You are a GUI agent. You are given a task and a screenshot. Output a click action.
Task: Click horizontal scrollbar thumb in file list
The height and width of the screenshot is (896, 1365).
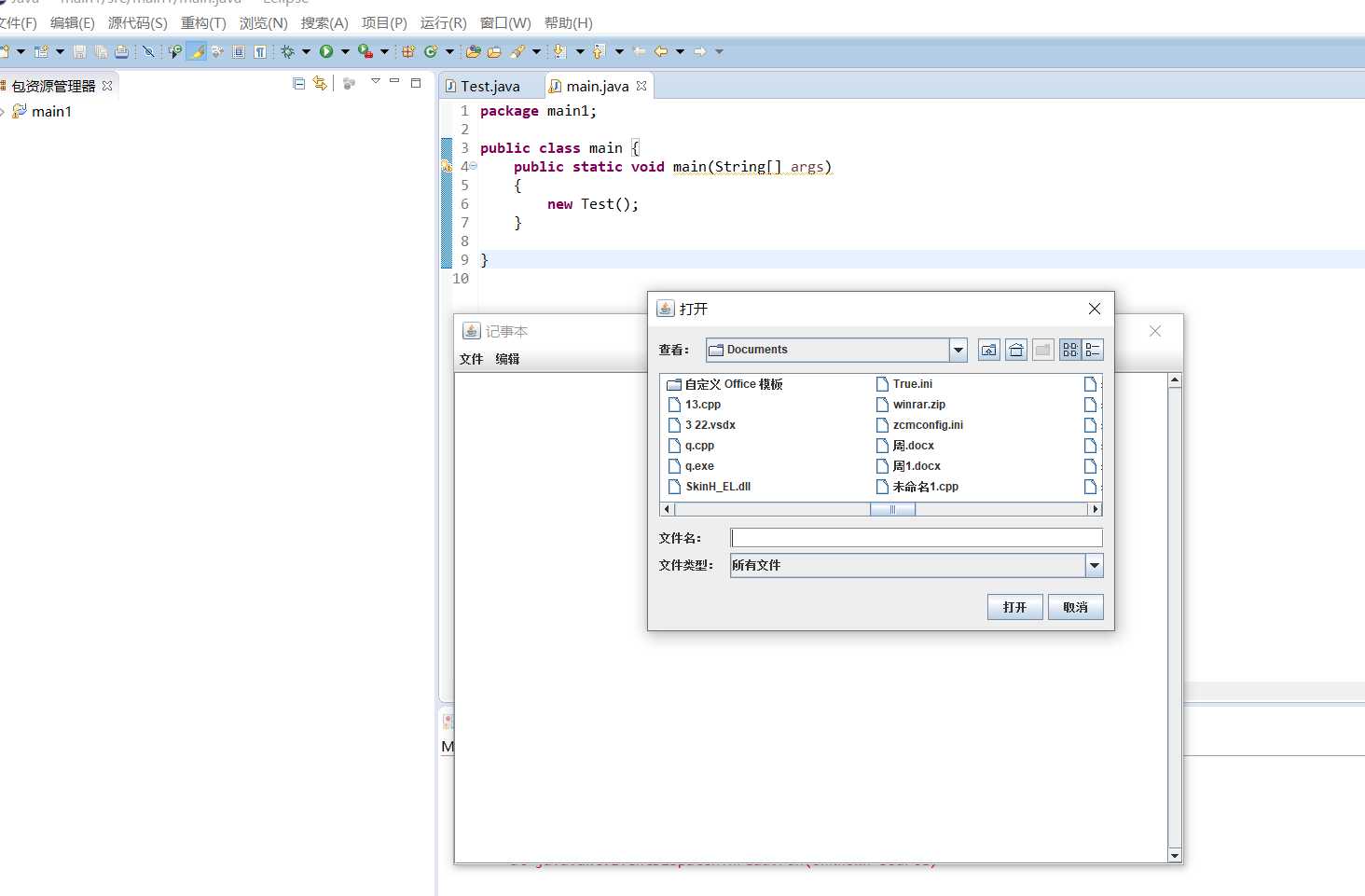point(892,509)
